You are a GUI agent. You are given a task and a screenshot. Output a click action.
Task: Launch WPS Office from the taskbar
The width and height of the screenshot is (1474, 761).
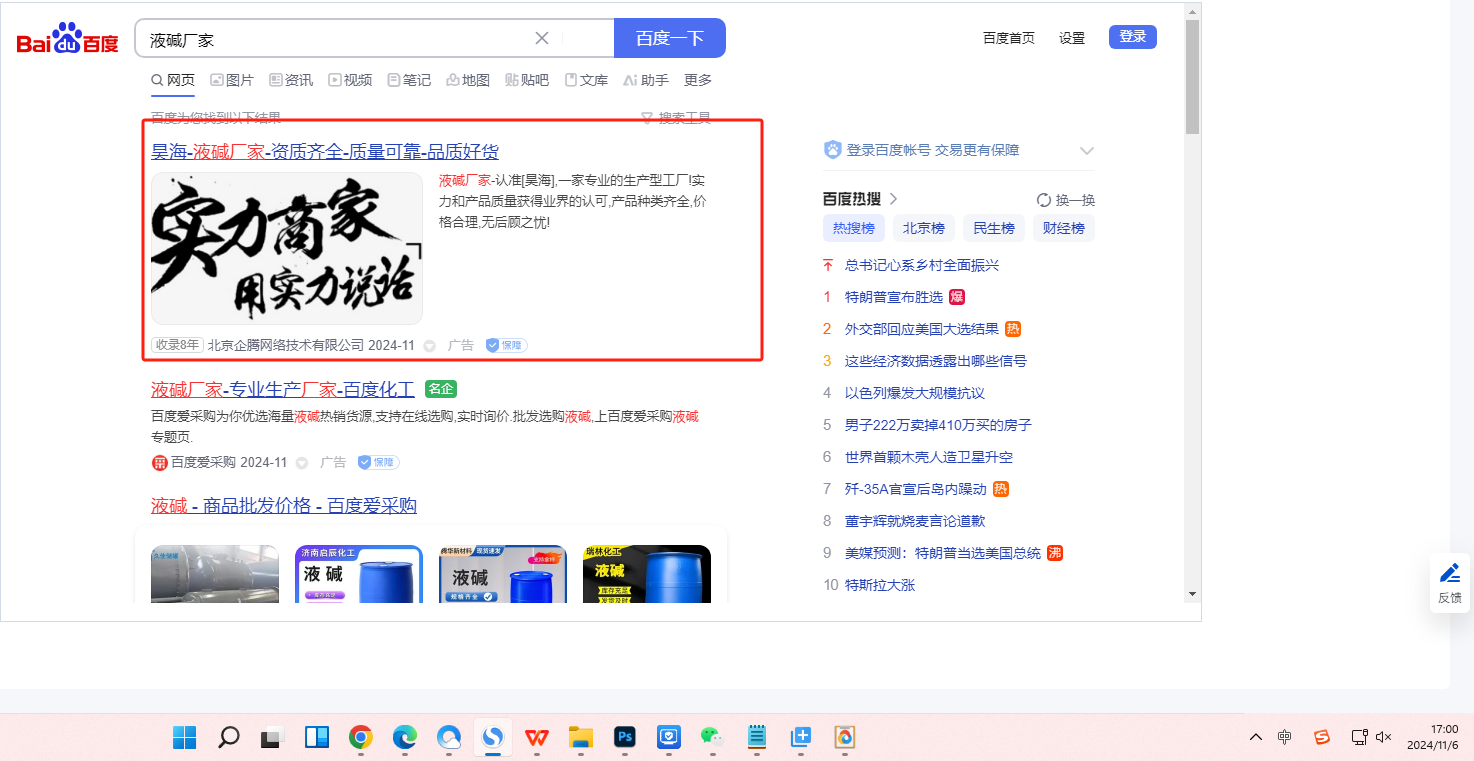coord(537,738)
